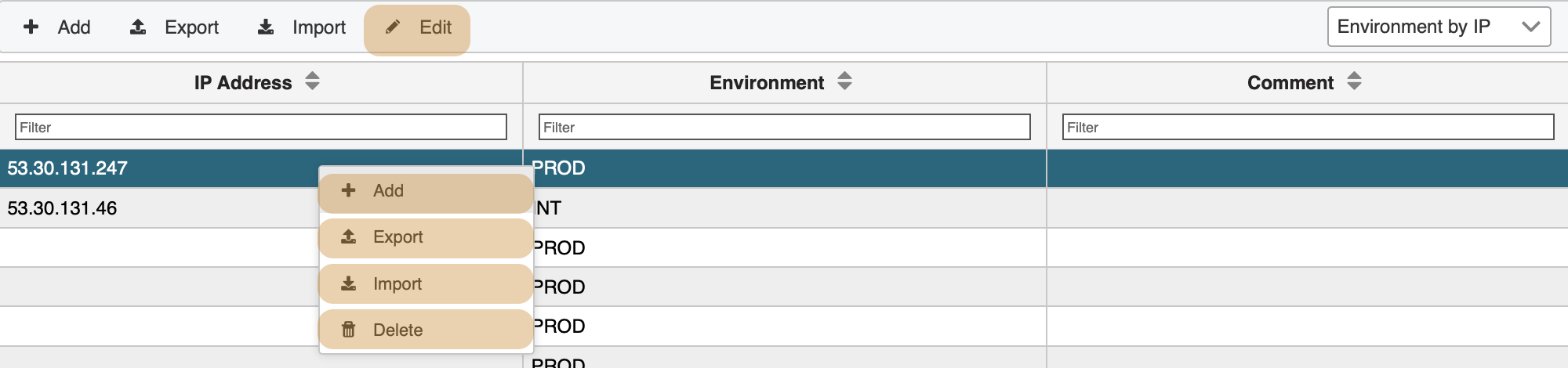The width and height of the screenshot is (1568, 368).
Task: Click into the Comment filter field
Action: [x=1308, y=127]
